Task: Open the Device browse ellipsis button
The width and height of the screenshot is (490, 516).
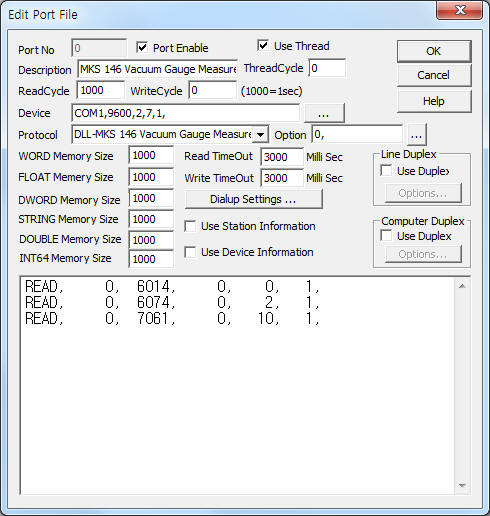Action: [324, 113]
